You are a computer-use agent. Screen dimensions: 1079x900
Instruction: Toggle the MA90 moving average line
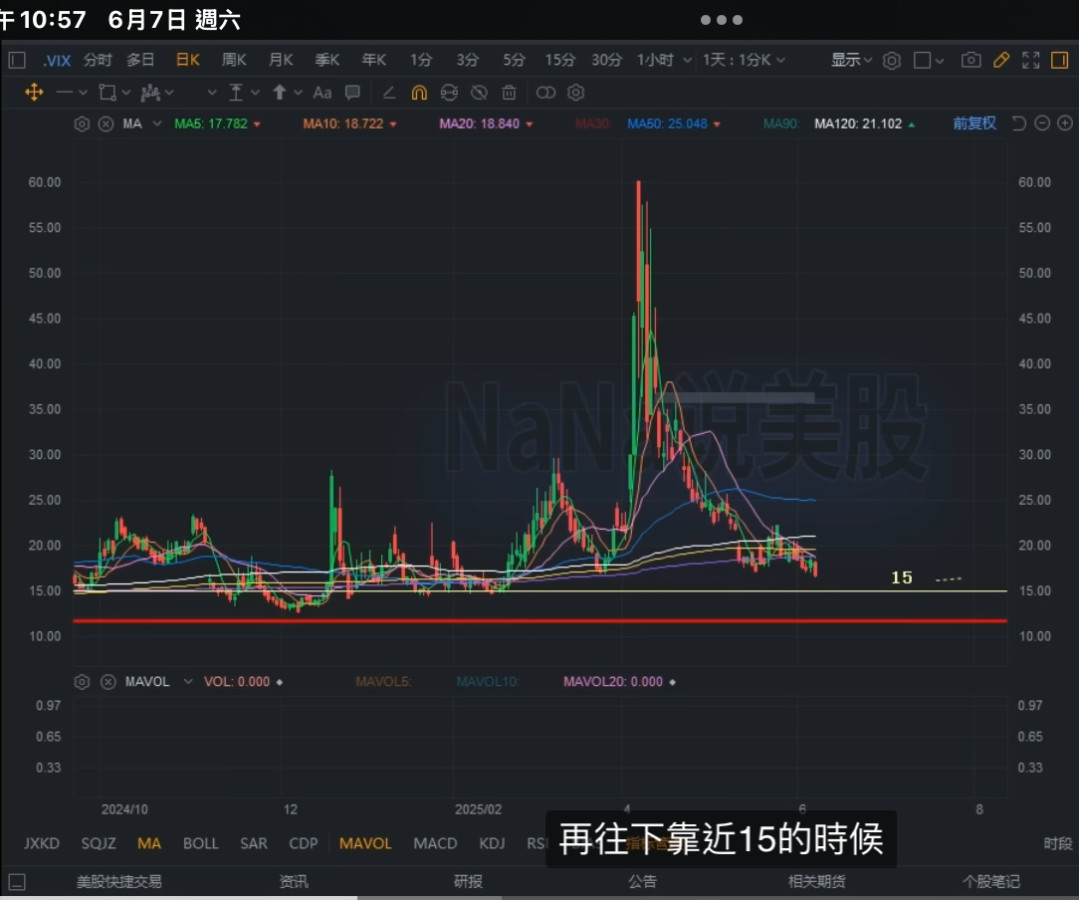tap(779, 124)
